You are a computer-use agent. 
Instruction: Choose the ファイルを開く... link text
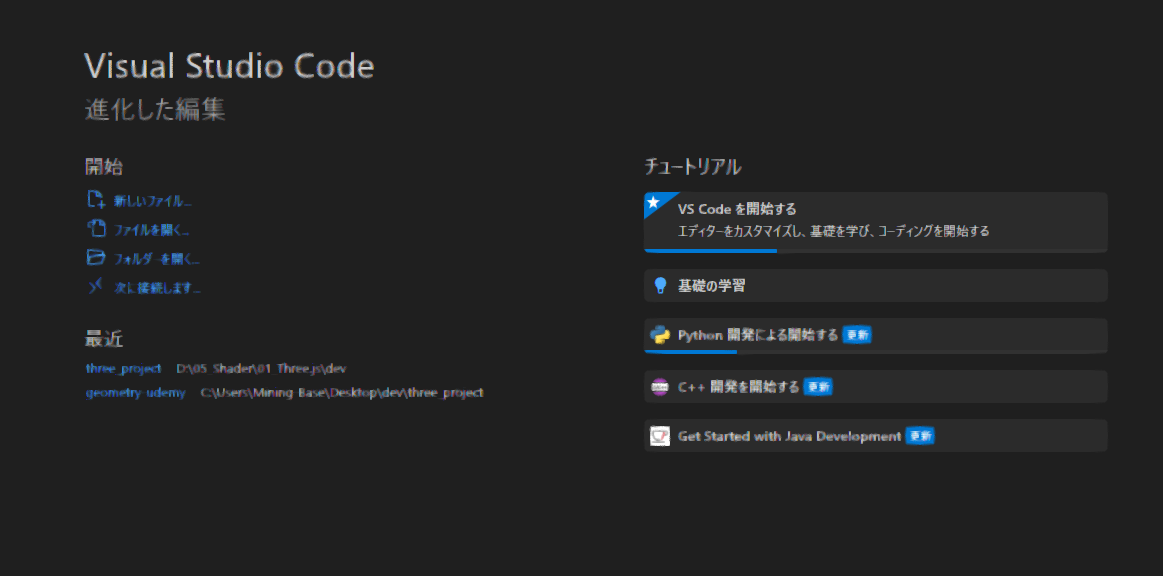151,230
